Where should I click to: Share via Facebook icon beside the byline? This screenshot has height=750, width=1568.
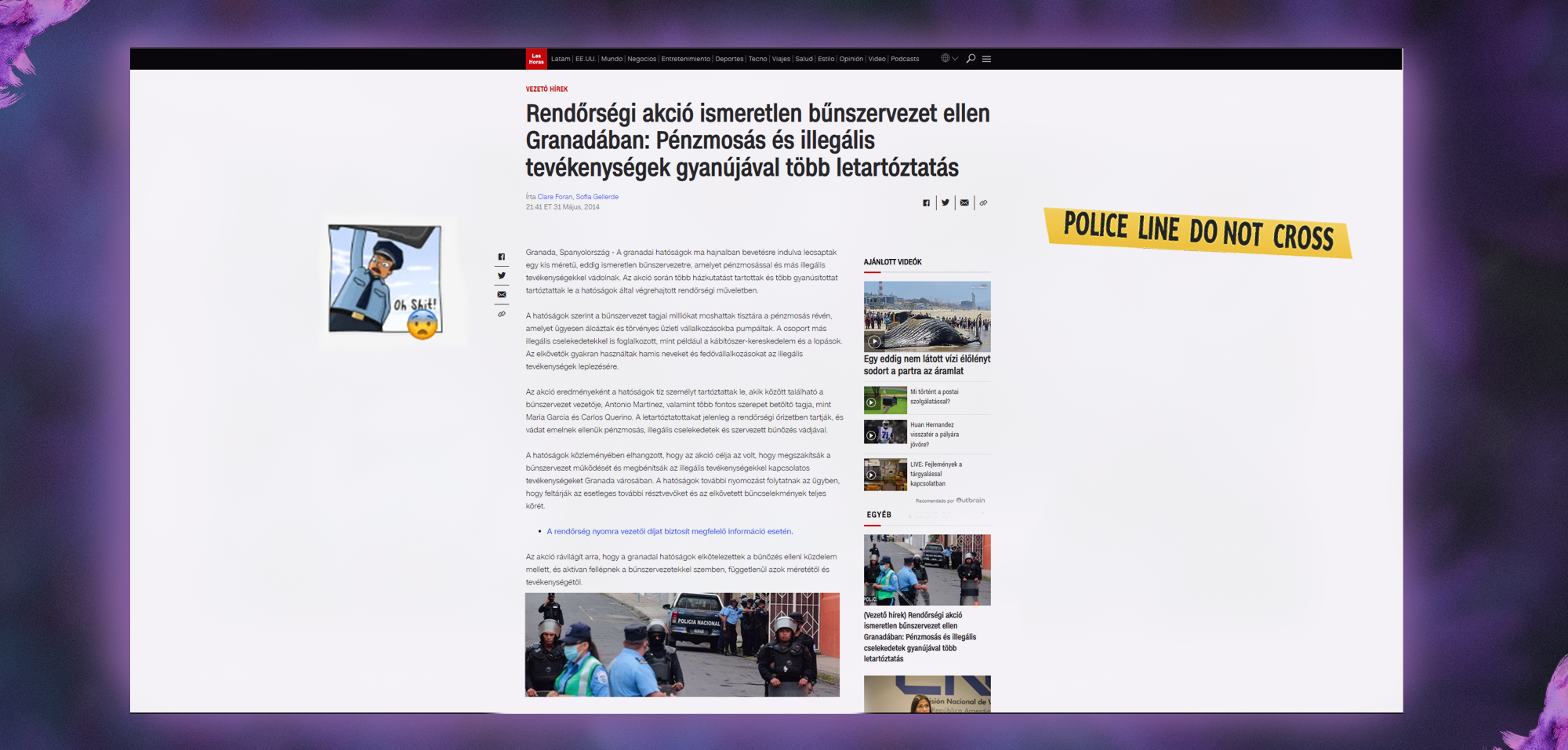click(x=926, y=203)
